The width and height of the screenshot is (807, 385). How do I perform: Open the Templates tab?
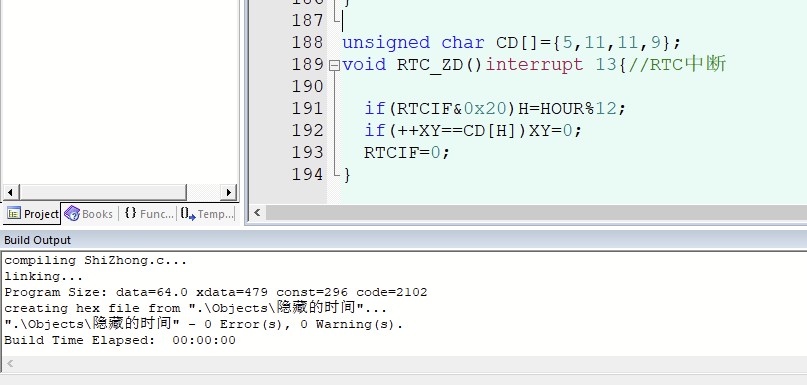207,214
